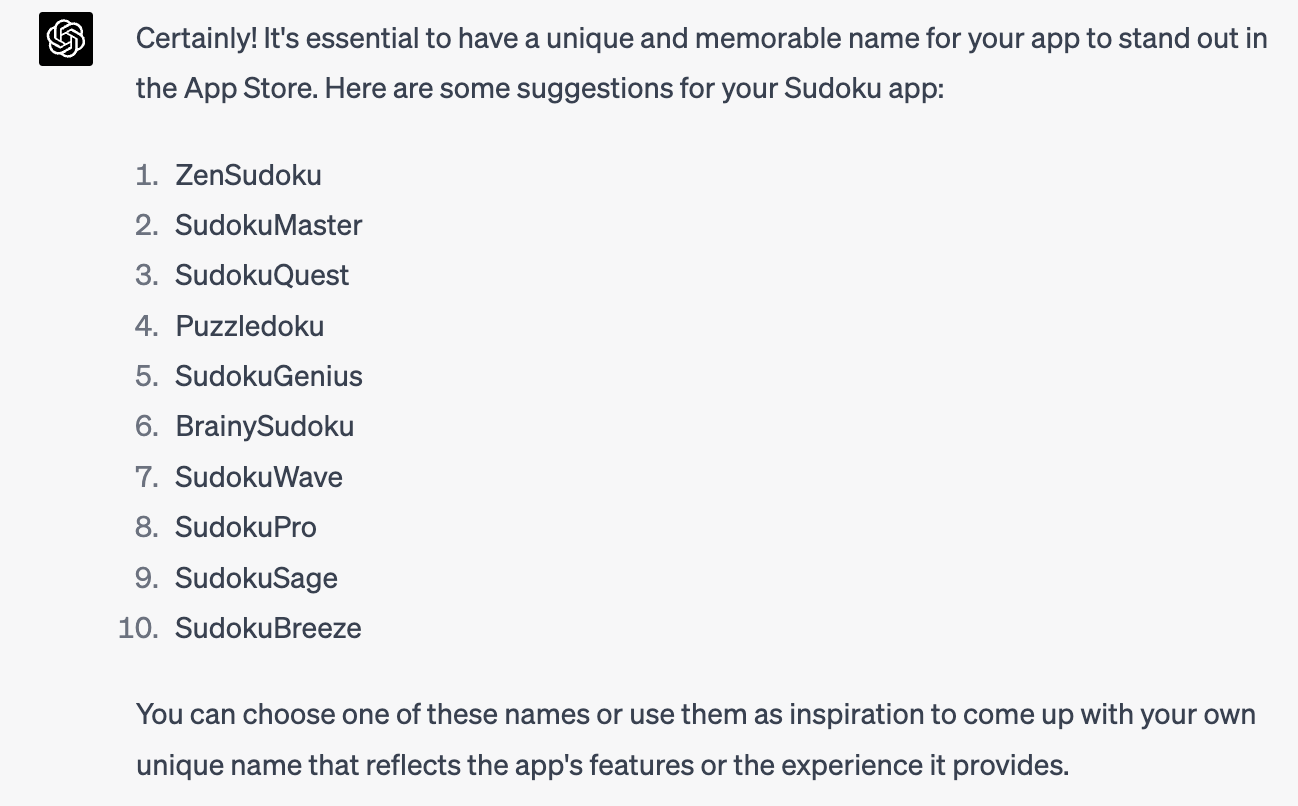Click the SudokuSage list item
The height and width of the screenshot is (806, 1298).
coord(256,578)
